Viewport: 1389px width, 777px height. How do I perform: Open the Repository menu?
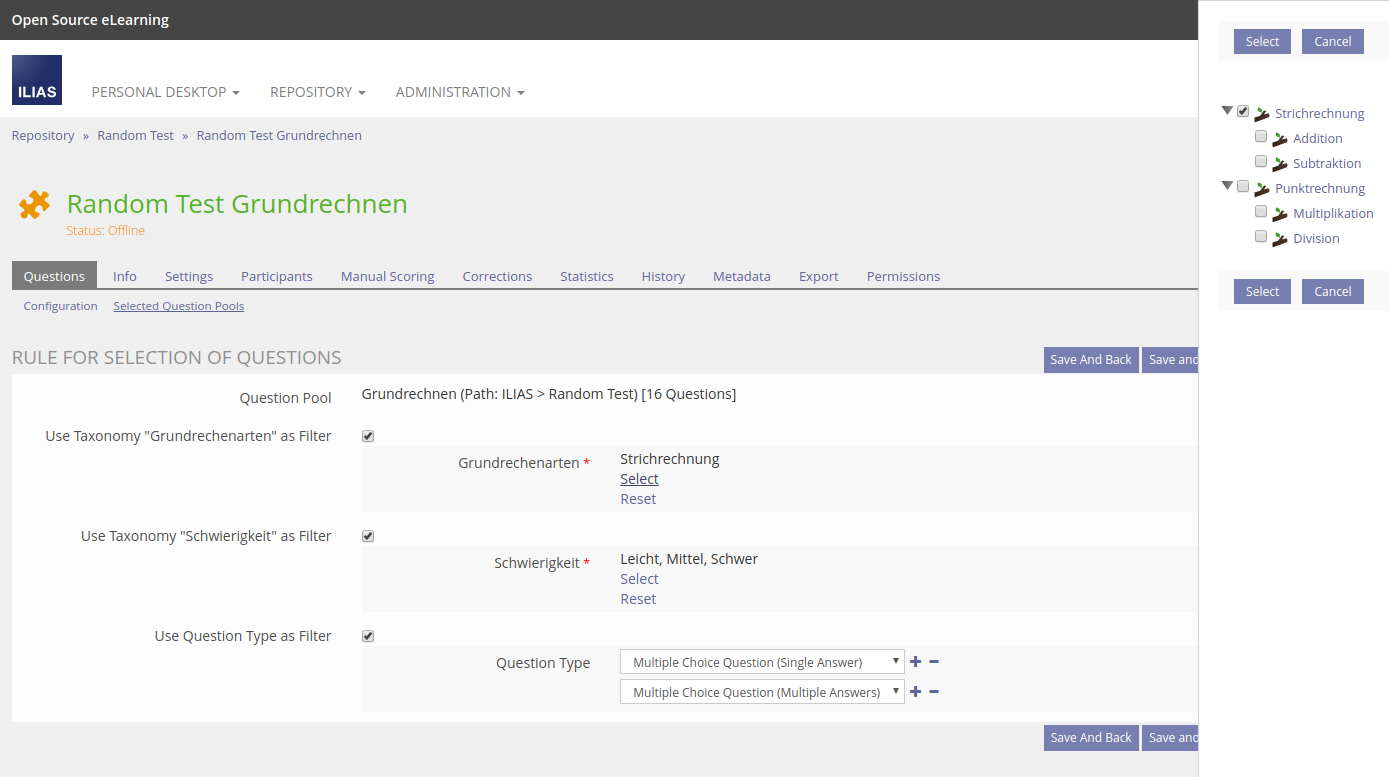[x=317, y=92]
